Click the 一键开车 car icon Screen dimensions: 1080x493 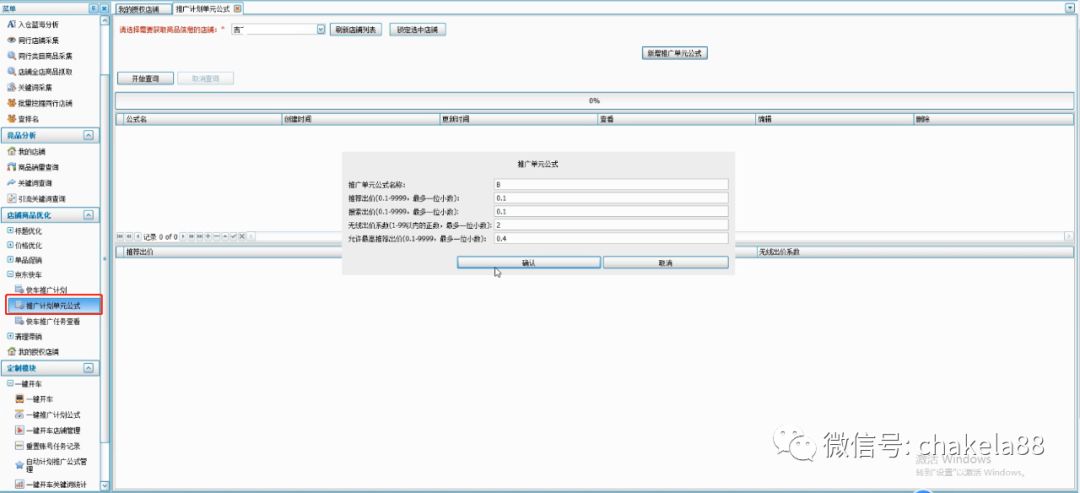[19, 399]
